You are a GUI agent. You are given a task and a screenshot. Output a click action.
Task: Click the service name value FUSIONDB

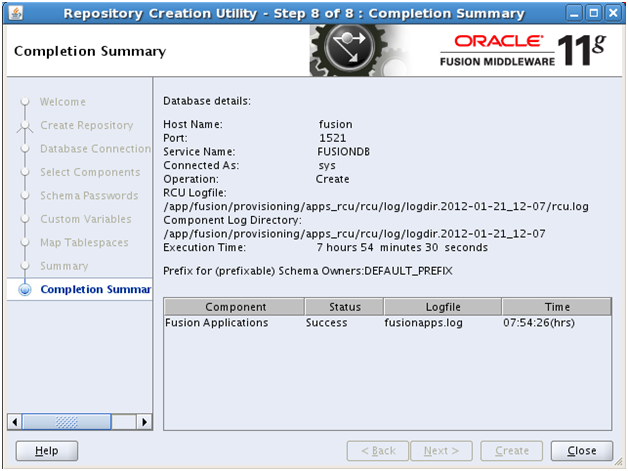coord(344,152)
